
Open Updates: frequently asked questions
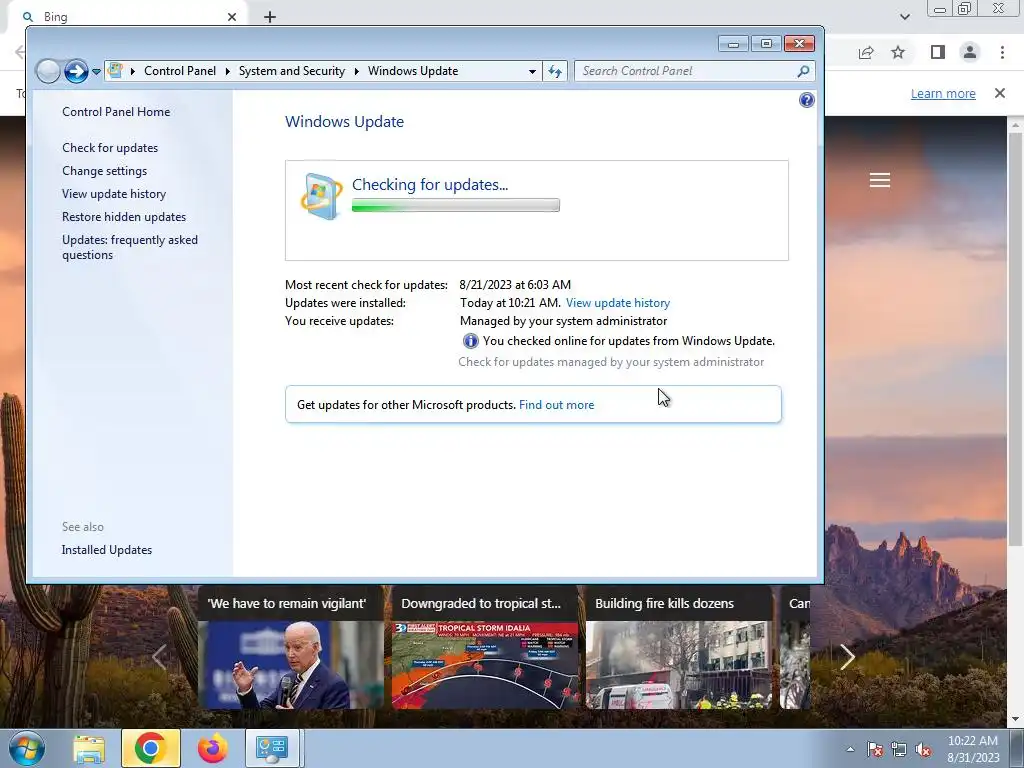coord(130,247)
